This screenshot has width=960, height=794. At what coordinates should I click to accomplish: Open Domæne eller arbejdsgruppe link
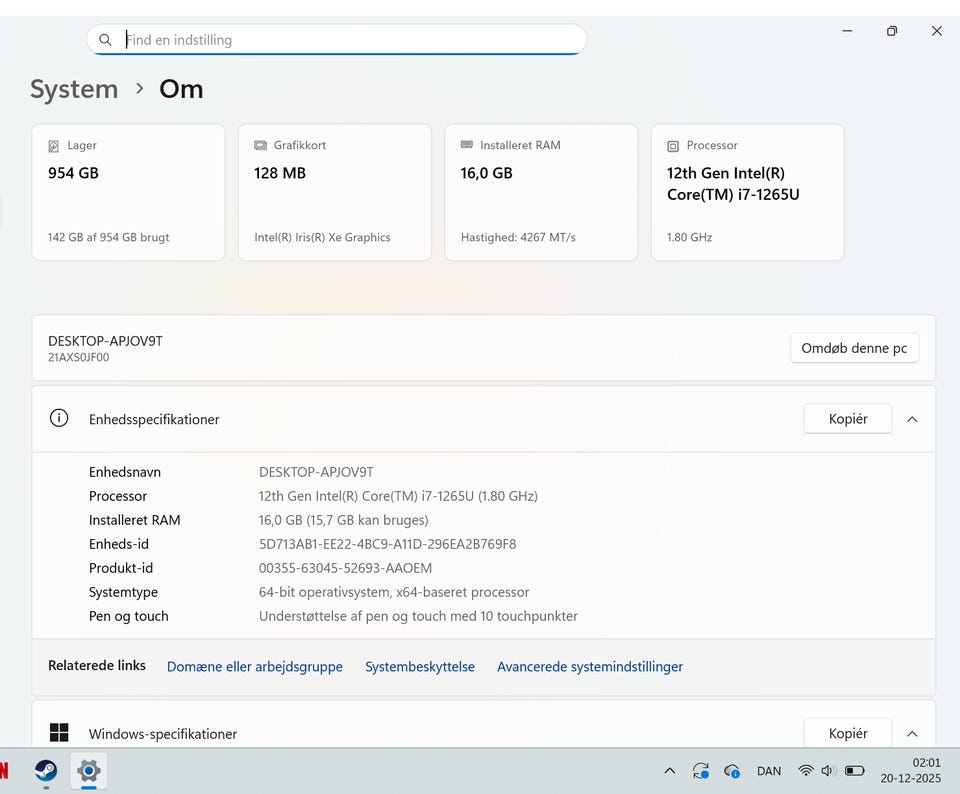(x=254, y=667)
